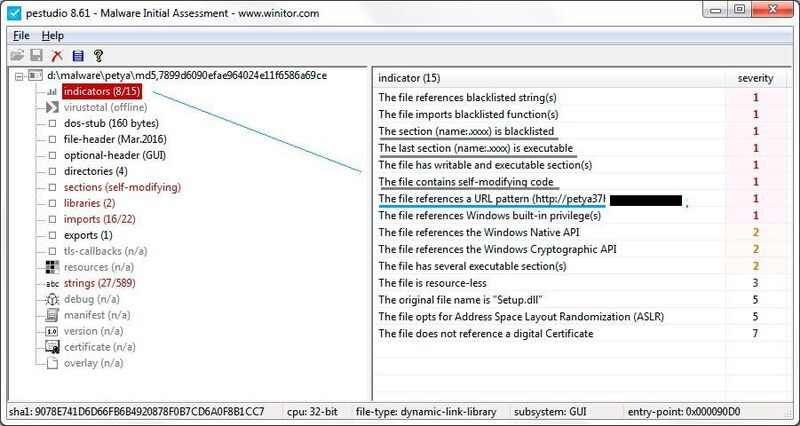Select dos-stub (160 bytes) node
The image size is (800, 426).
point(111,123)
